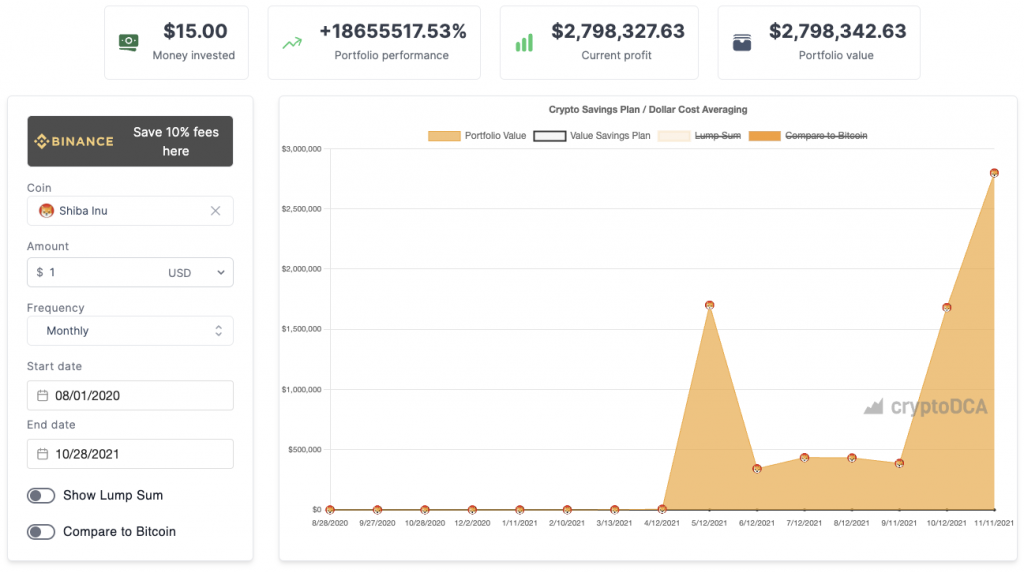Clear the Shiba Inu coin selection

pos(216,211)
